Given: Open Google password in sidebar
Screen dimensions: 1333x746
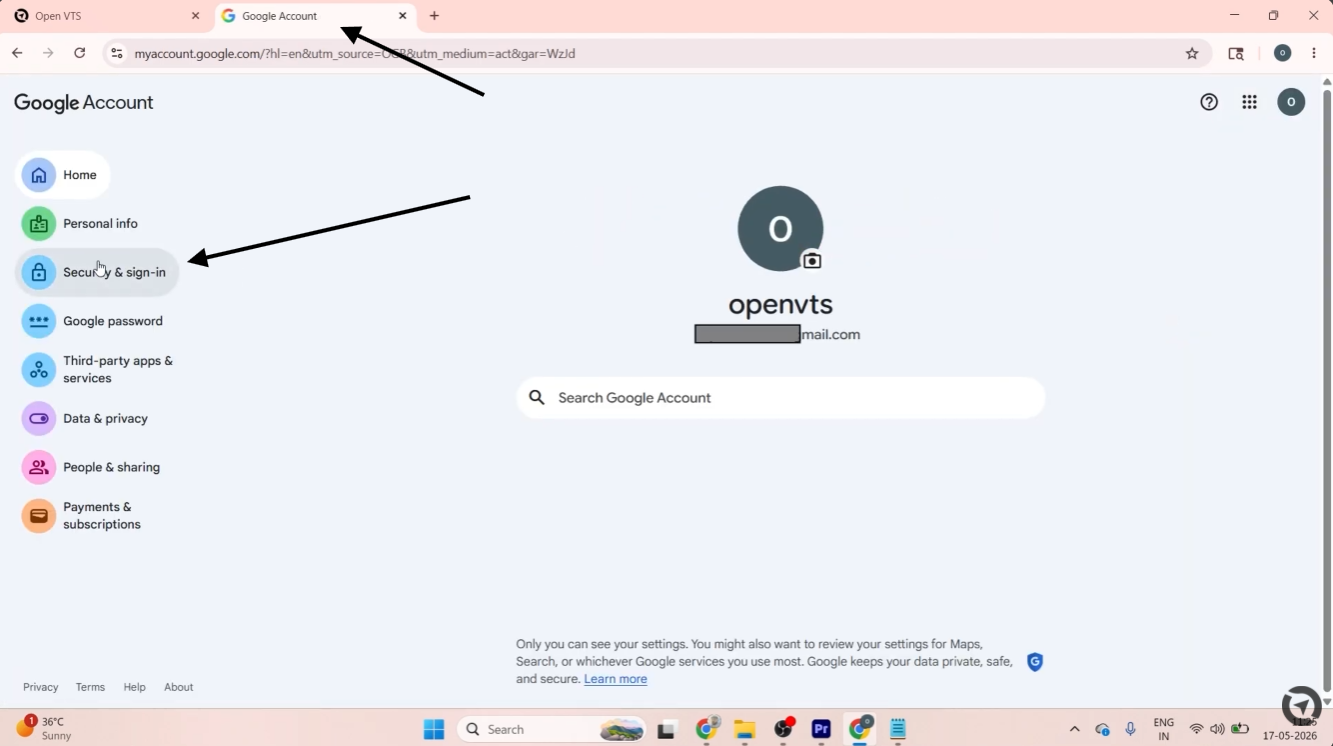Looking at the screenshot, I should [92, 321].
